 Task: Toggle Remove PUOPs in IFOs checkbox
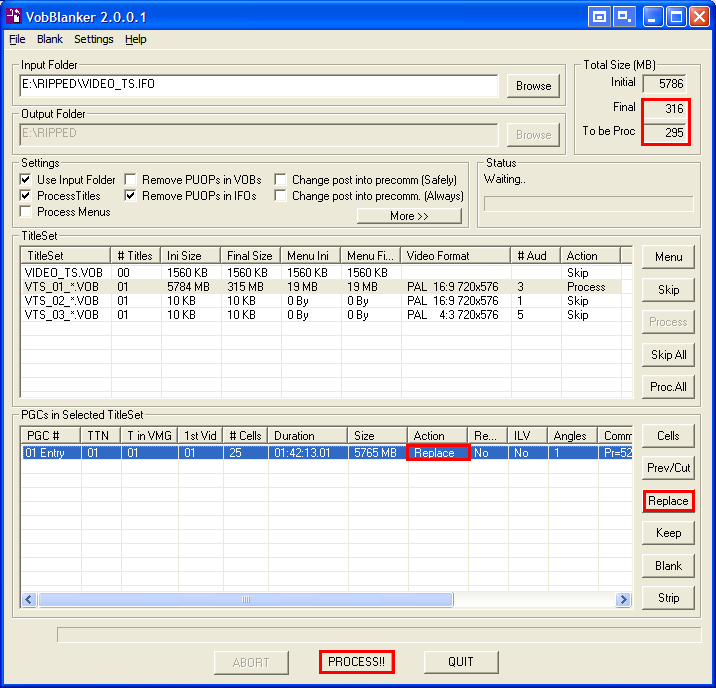[x=131, y=196]
